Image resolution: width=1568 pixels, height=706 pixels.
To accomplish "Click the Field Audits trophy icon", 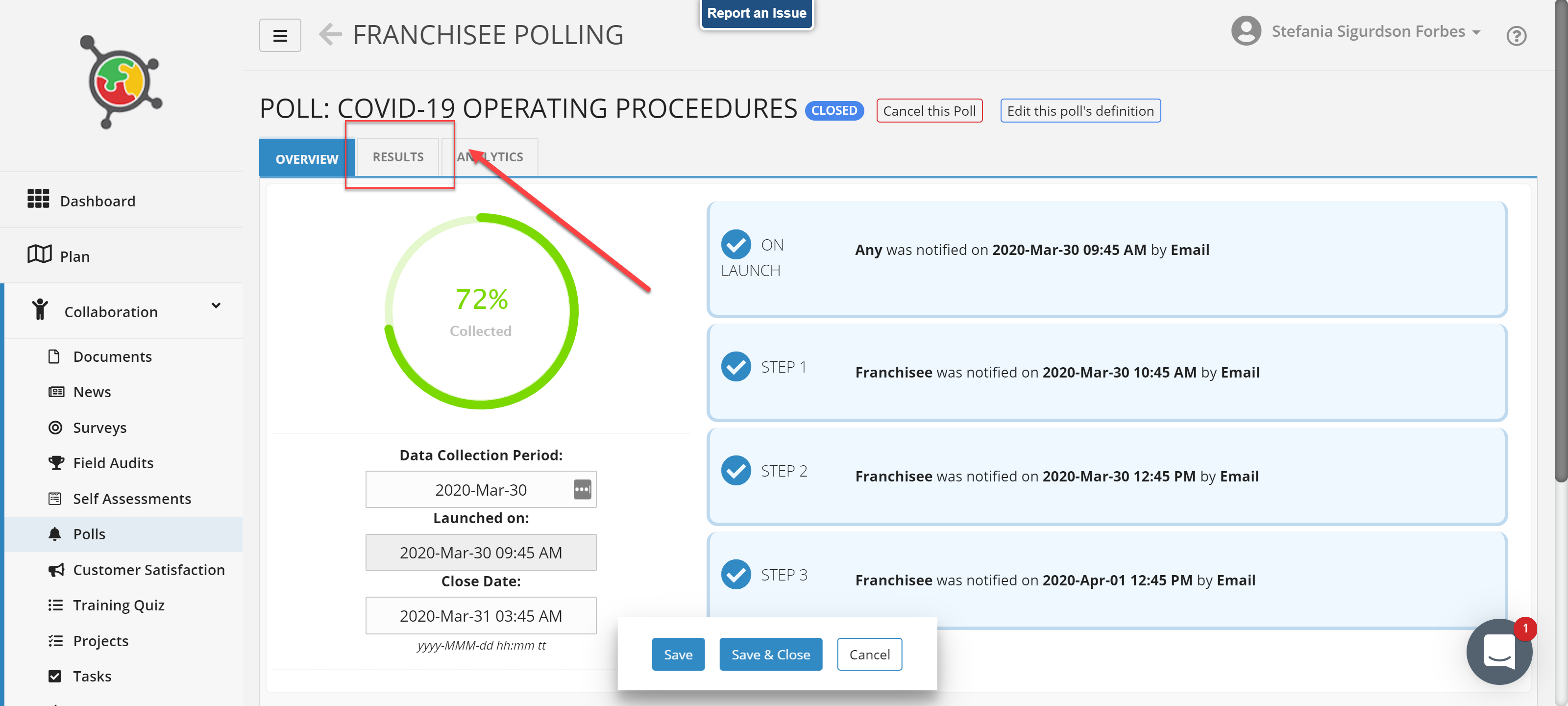I will [x=56, y=463].
